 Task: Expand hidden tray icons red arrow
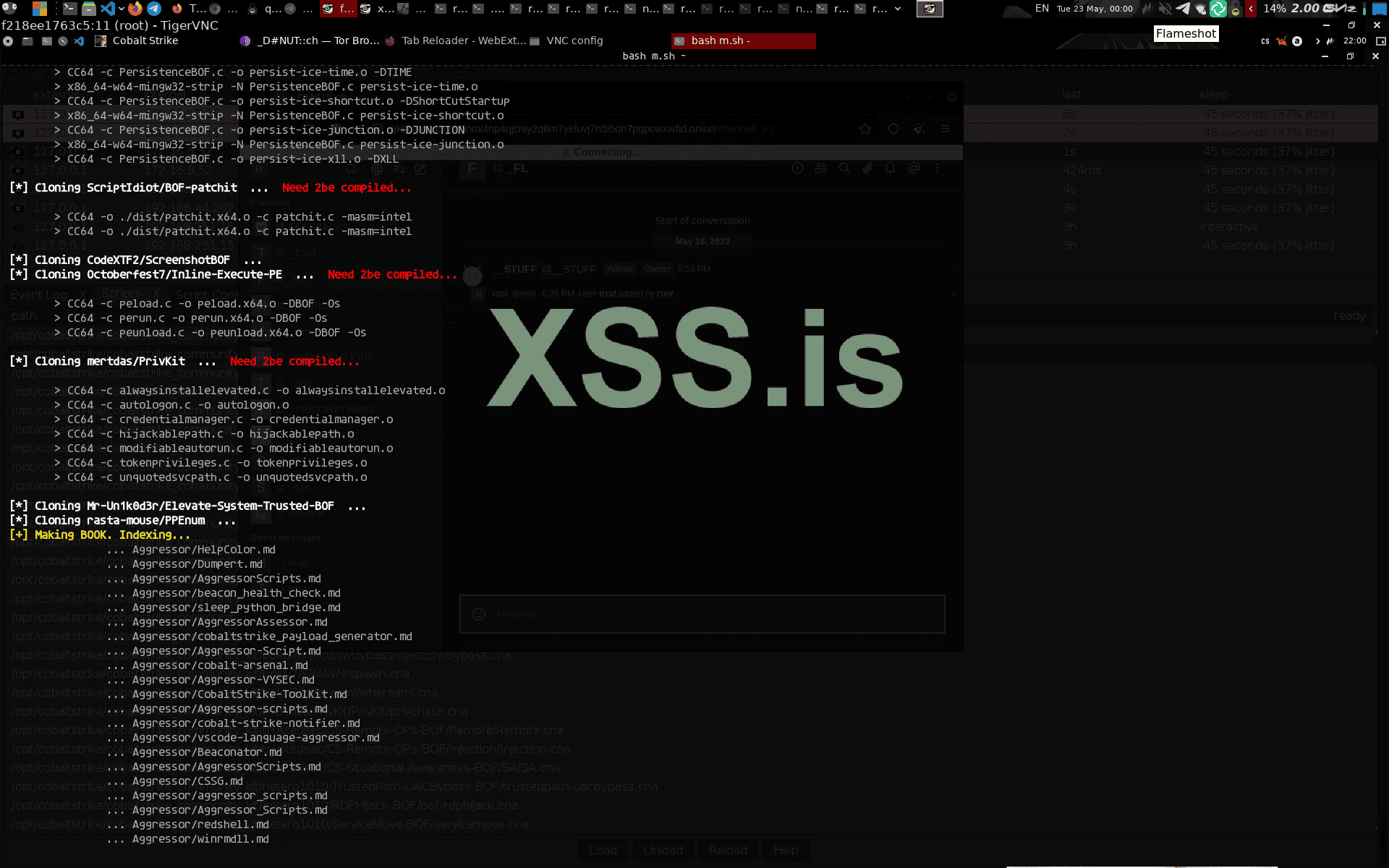[x=1251, y=9]
